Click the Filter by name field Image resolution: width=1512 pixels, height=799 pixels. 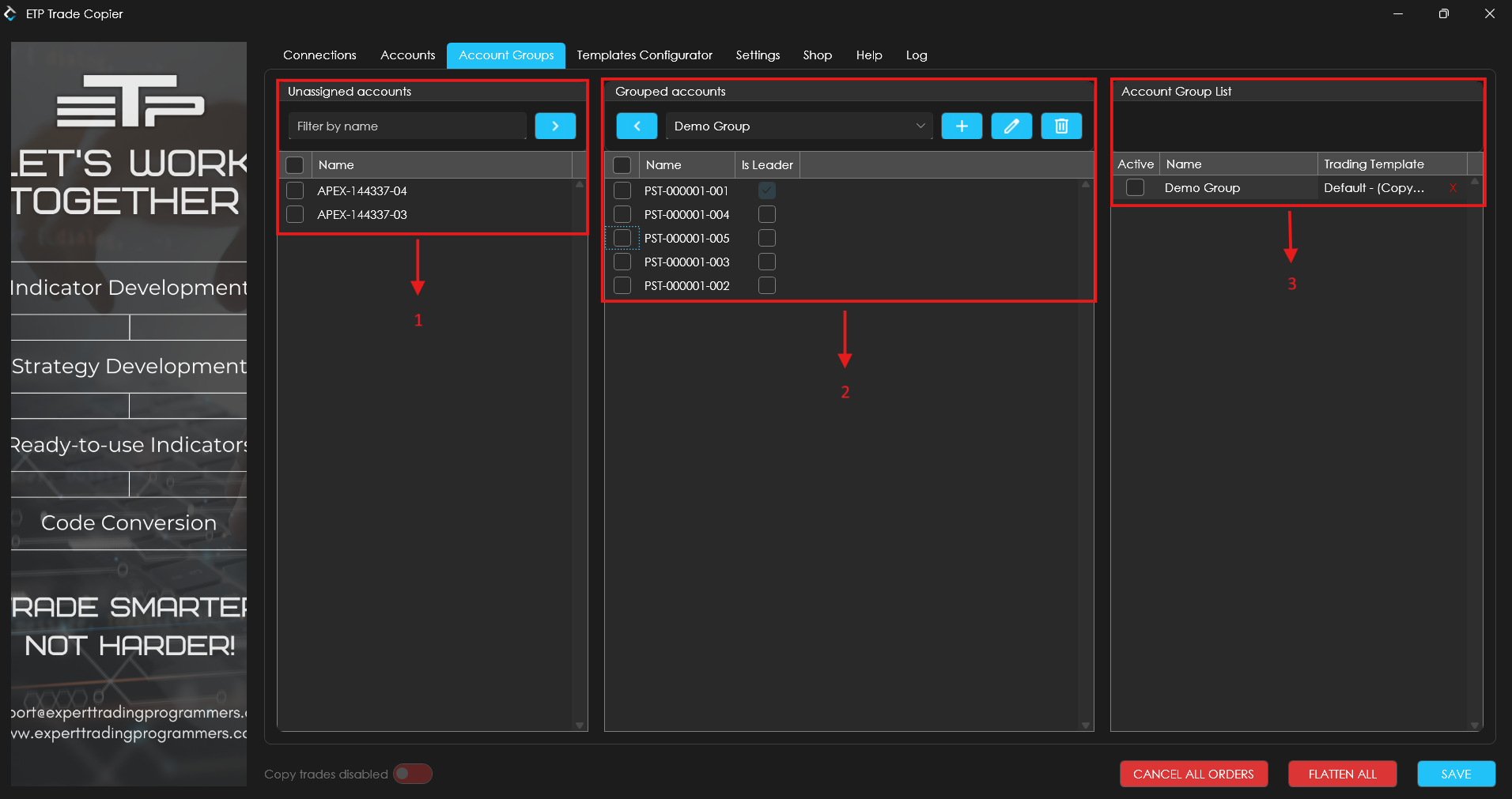coord(407,126)
